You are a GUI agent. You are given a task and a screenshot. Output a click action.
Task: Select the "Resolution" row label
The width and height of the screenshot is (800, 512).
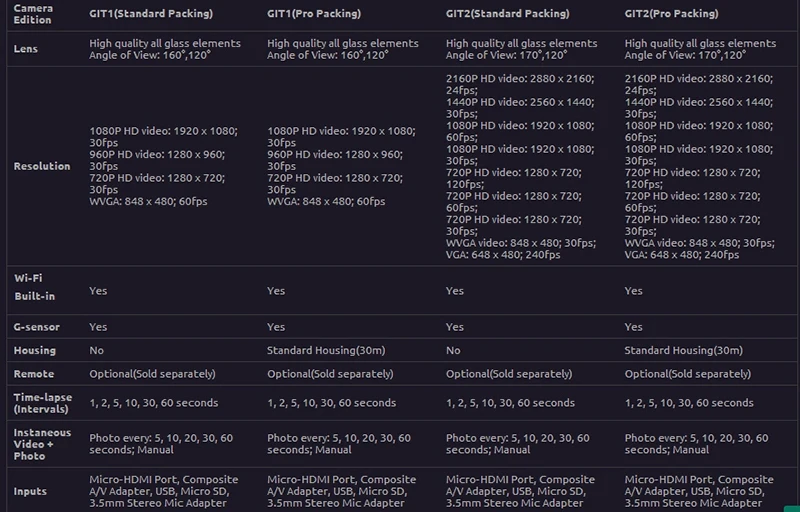tap(42, 166)
